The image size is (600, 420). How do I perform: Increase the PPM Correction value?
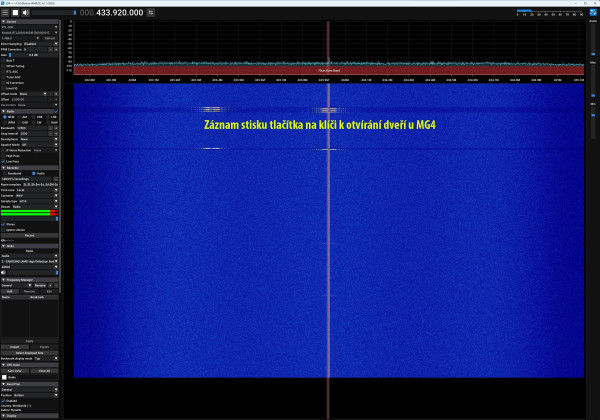[x=56, y=49]
